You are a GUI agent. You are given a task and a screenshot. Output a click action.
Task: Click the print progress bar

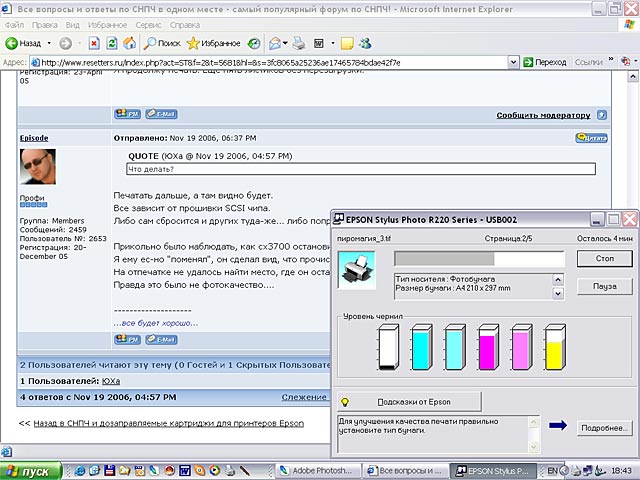(479, 259)
